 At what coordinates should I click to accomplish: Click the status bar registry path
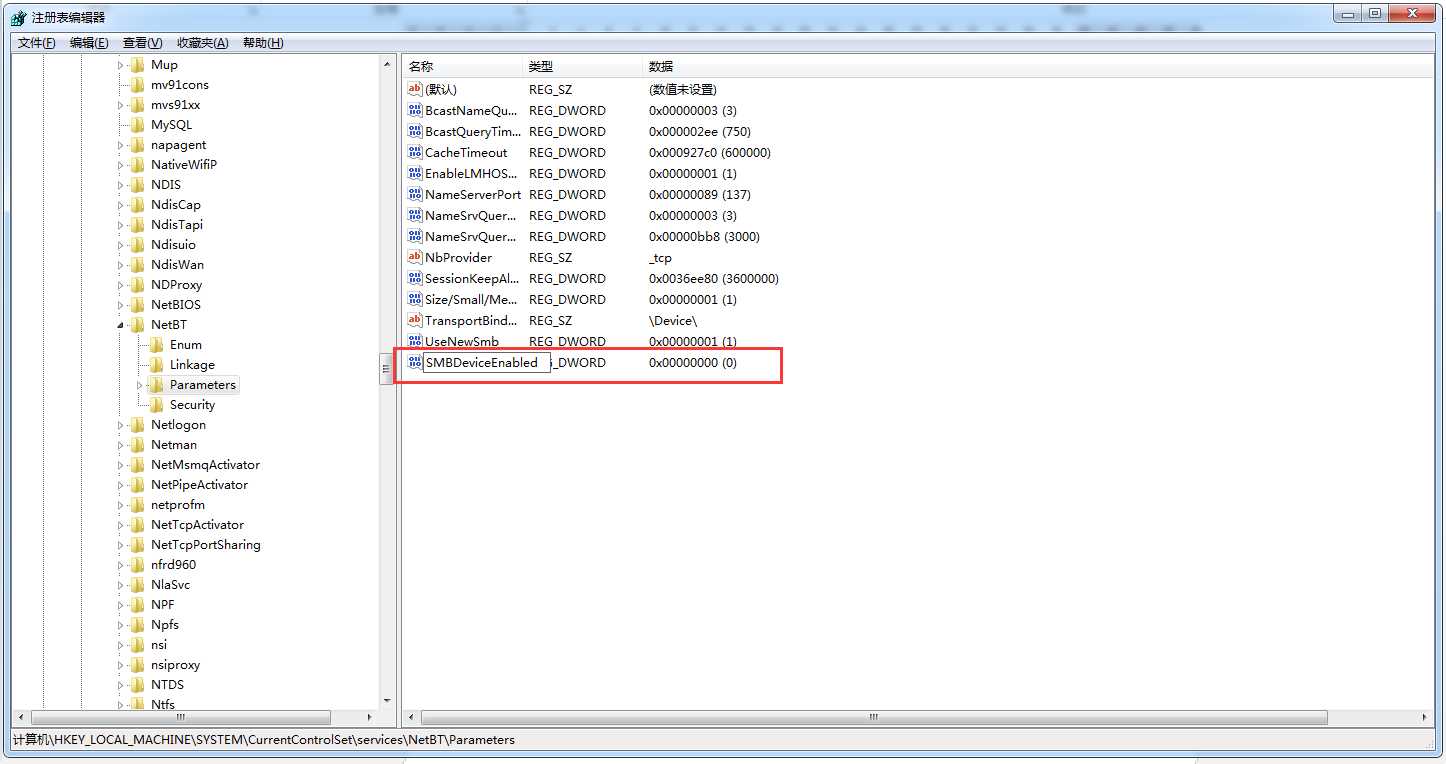(x=264, y=740)
